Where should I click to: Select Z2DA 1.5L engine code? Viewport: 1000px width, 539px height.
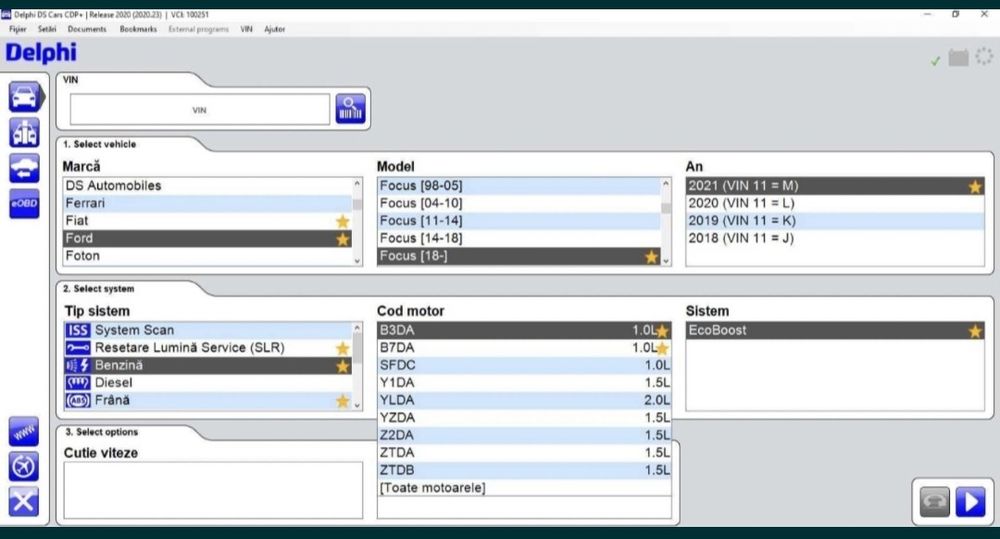pyautogui.click(x=524, y=435)
